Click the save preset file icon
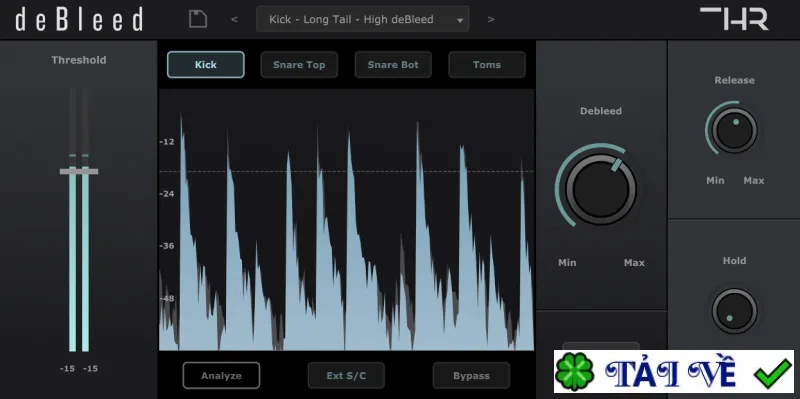Screen dimensions: 800x399 coord(198,19)
